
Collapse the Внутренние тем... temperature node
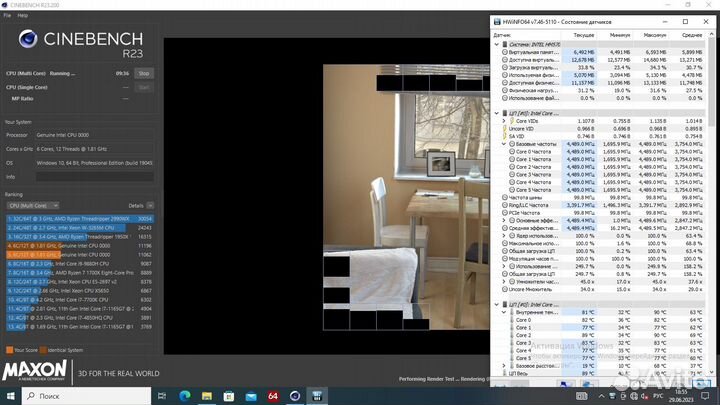(x=504, y=312)
